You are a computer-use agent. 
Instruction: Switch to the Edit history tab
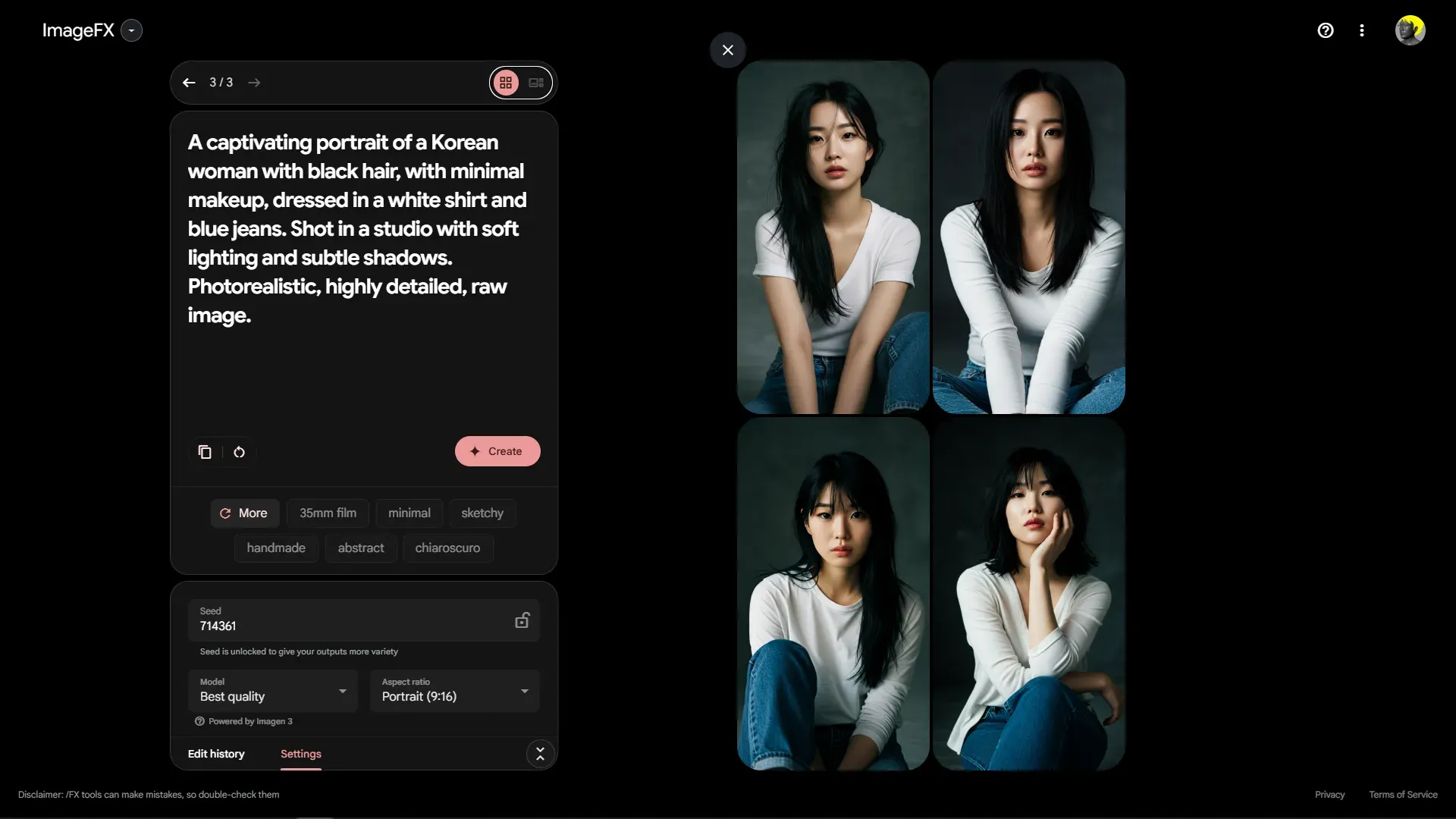(216, 754)
